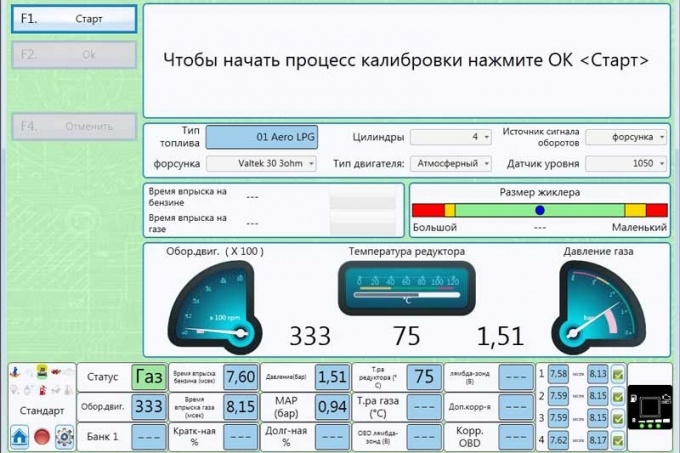Click the red record button icon
Screen dimensions: 680x453
[x=42, y=437]
